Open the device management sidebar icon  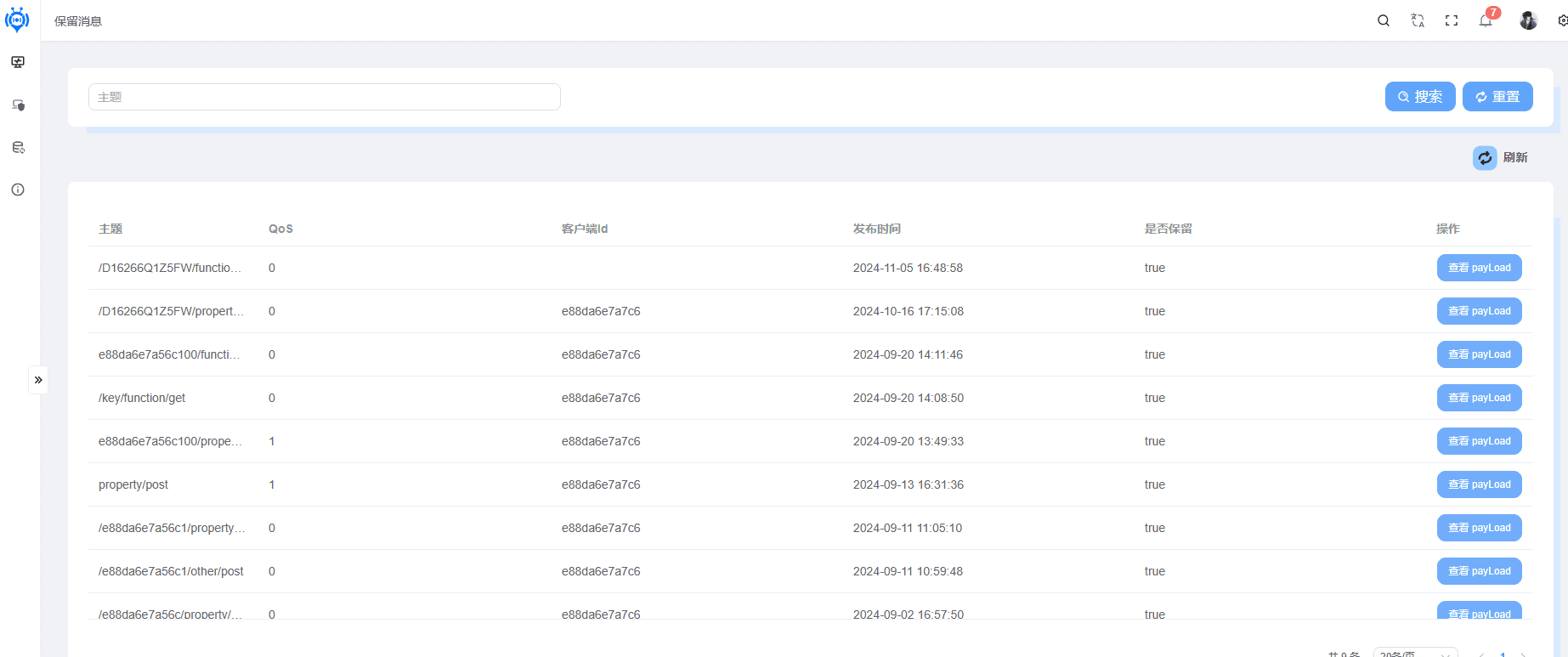18,105
